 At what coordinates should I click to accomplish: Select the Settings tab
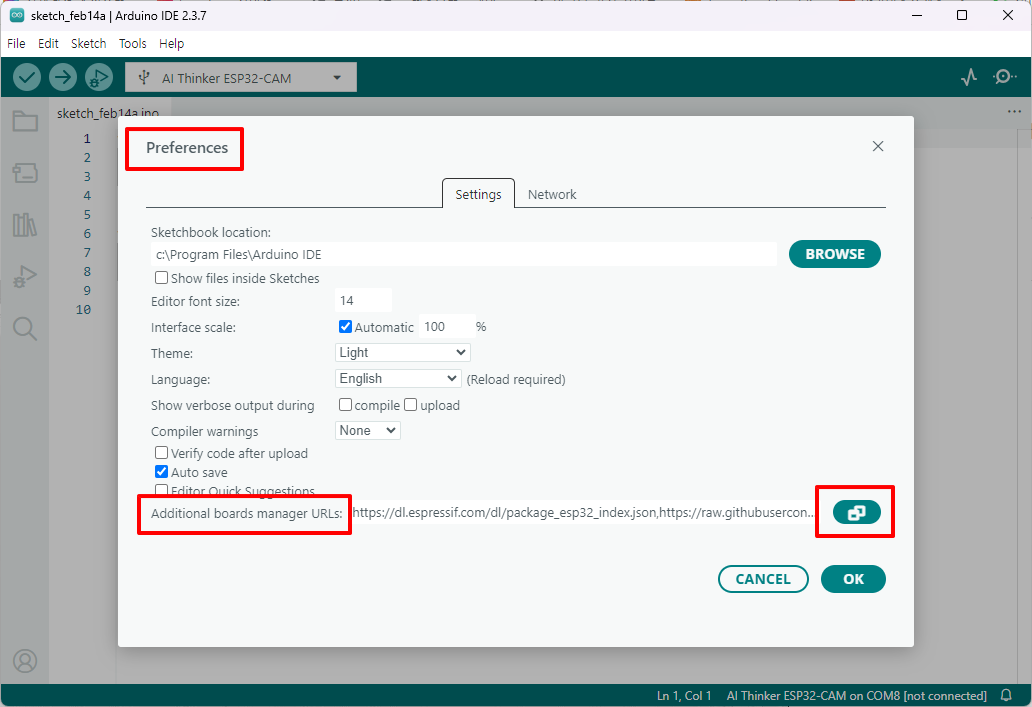point(478,194)
